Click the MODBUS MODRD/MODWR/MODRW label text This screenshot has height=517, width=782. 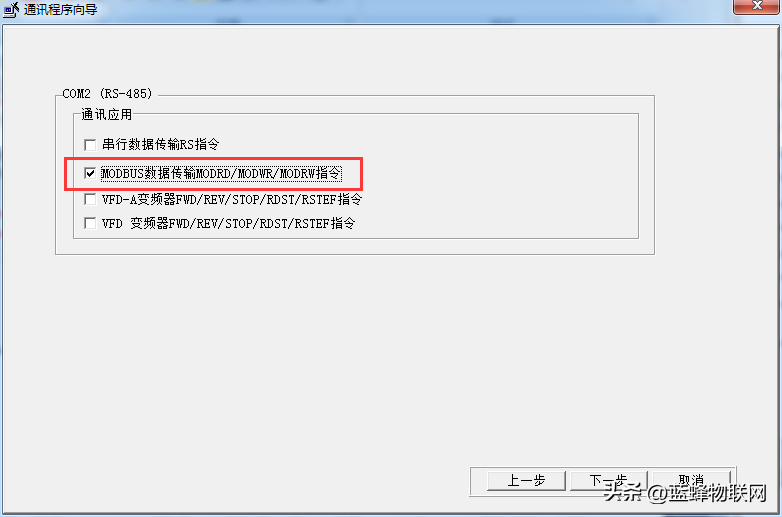click(x=221, y=173)
